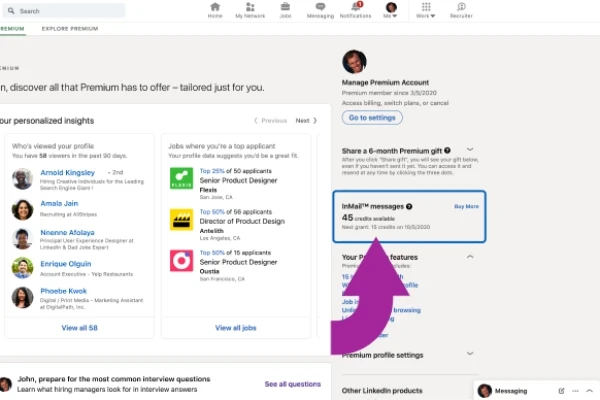Open the Jobs briefcase icon
600x400 pixels.
285,10
